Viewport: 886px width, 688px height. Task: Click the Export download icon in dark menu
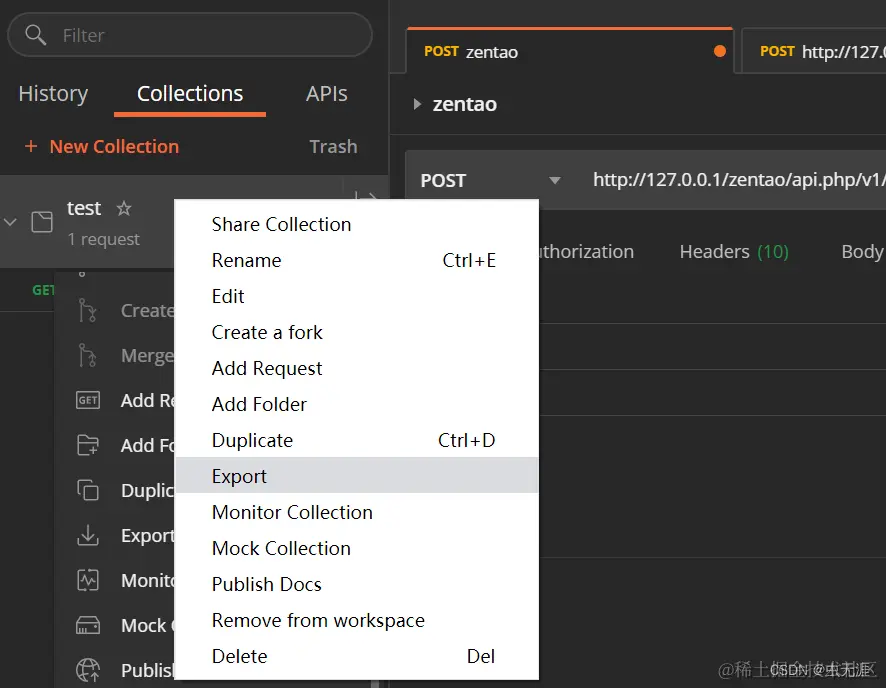[88, 535]
